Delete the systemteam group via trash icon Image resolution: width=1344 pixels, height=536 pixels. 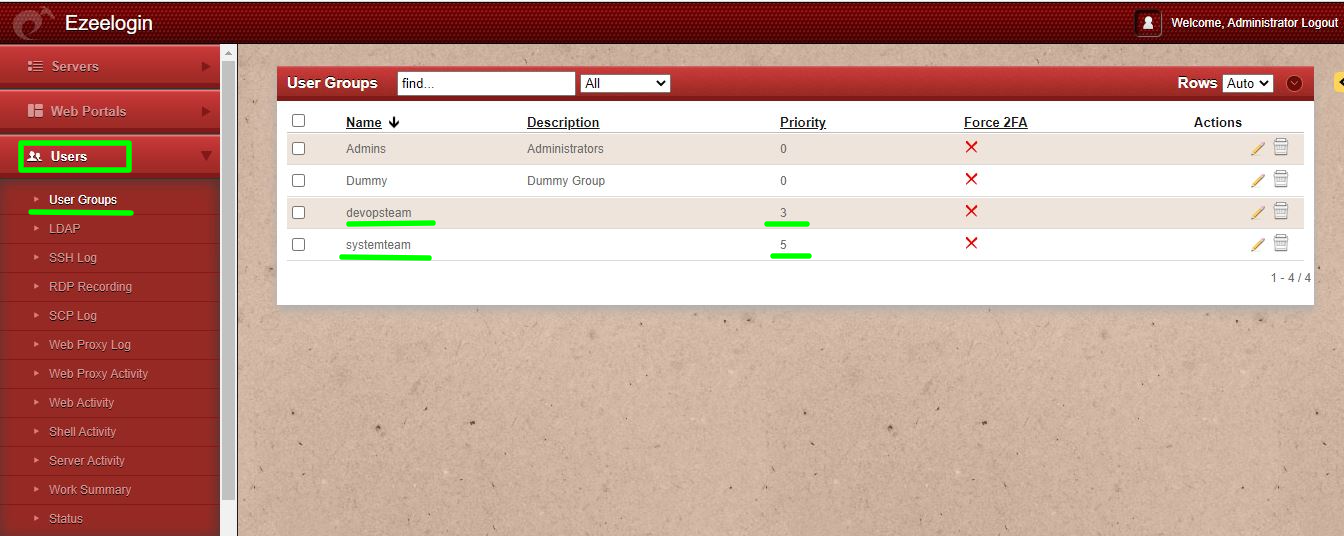click(x=1281, y=244)
